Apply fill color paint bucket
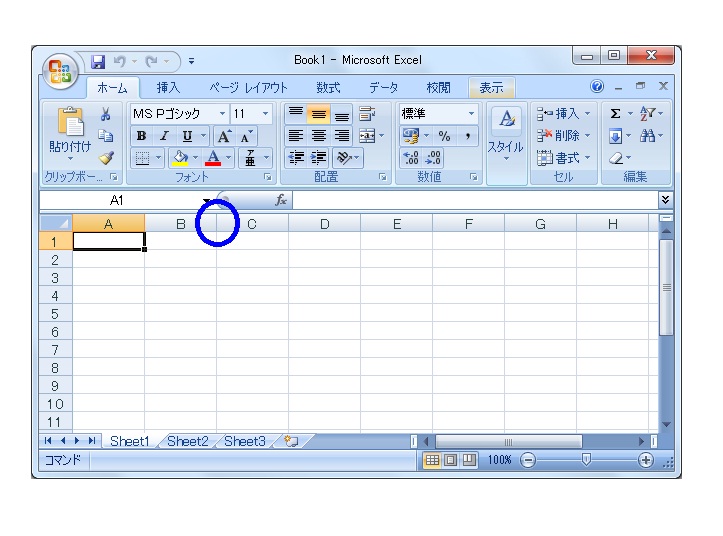This screenshot has width=723, height=536. [180, 158]
